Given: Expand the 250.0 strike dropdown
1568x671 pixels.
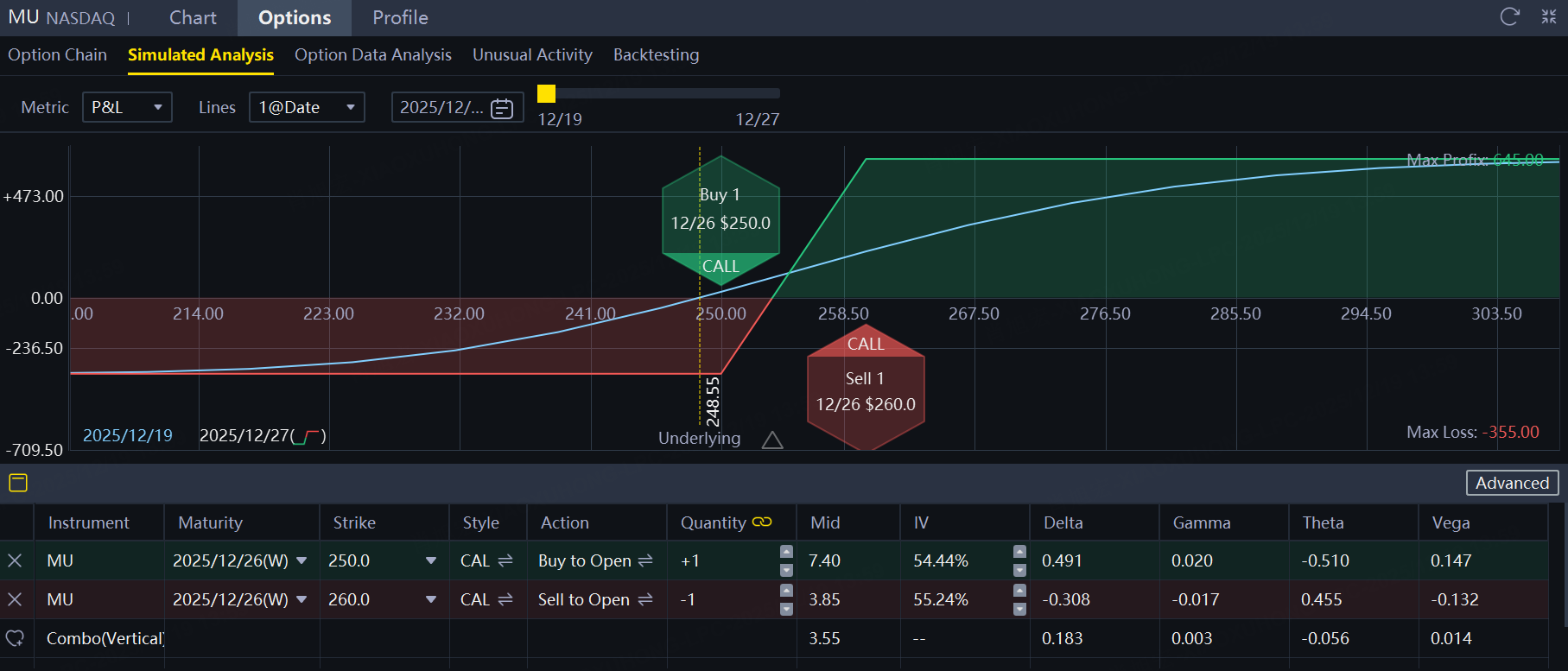Looking at the screenshot, I should 430,560.
